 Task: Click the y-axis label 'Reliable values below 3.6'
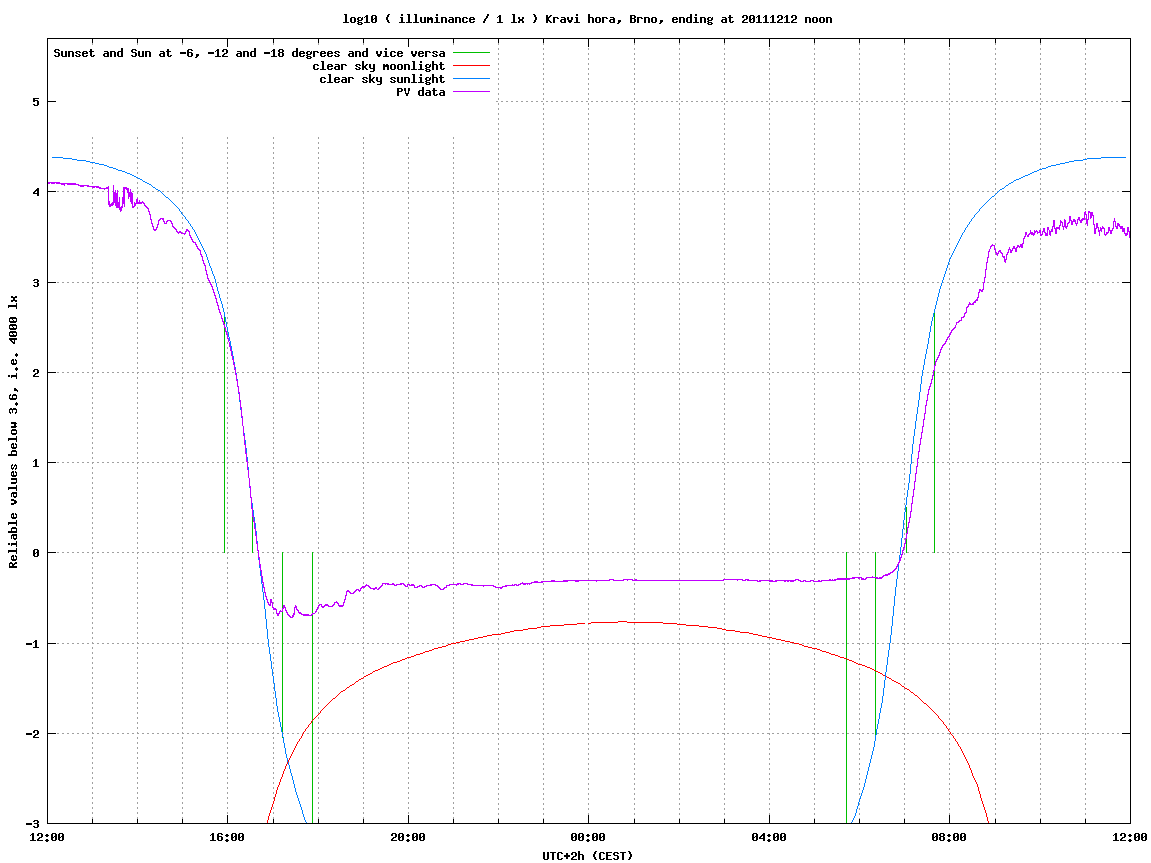click(x=13, y=432)
